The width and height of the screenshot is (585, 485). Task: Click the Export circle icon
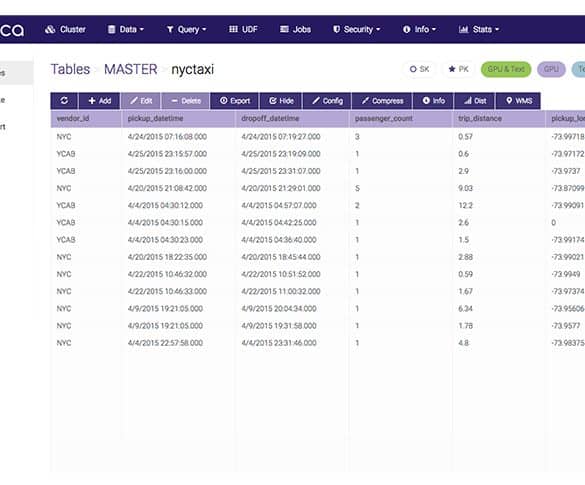pos(223,101)
